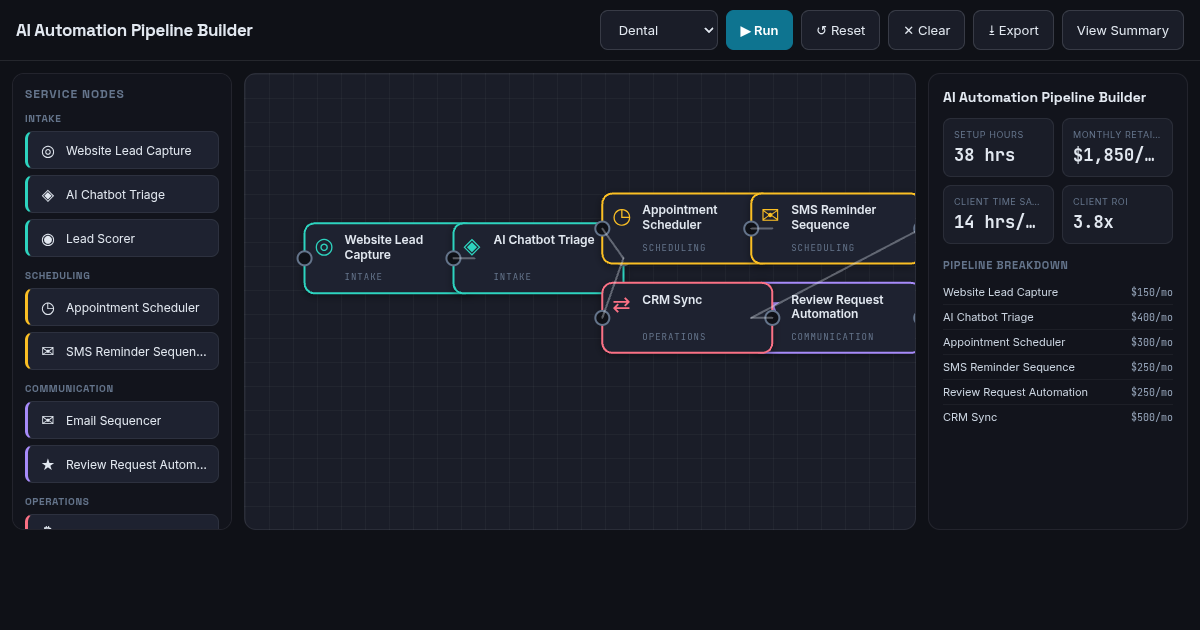Click the sync arrows icon on CRM Sync node
Screen dimensions: 1200x630
tap(621, 305)
